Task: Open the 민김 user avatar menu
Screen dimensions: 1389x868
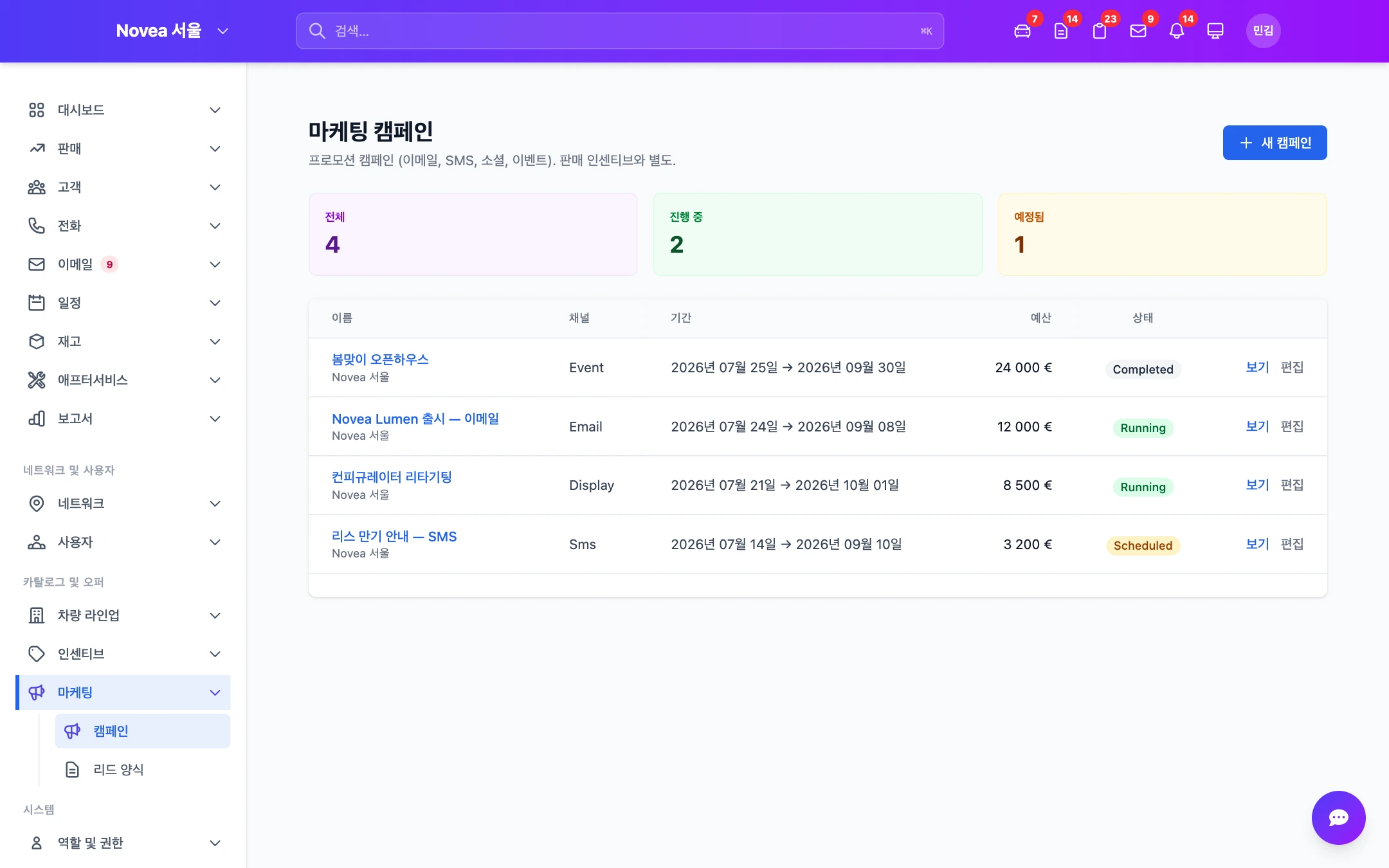Action: click(x=1263, y=31)
